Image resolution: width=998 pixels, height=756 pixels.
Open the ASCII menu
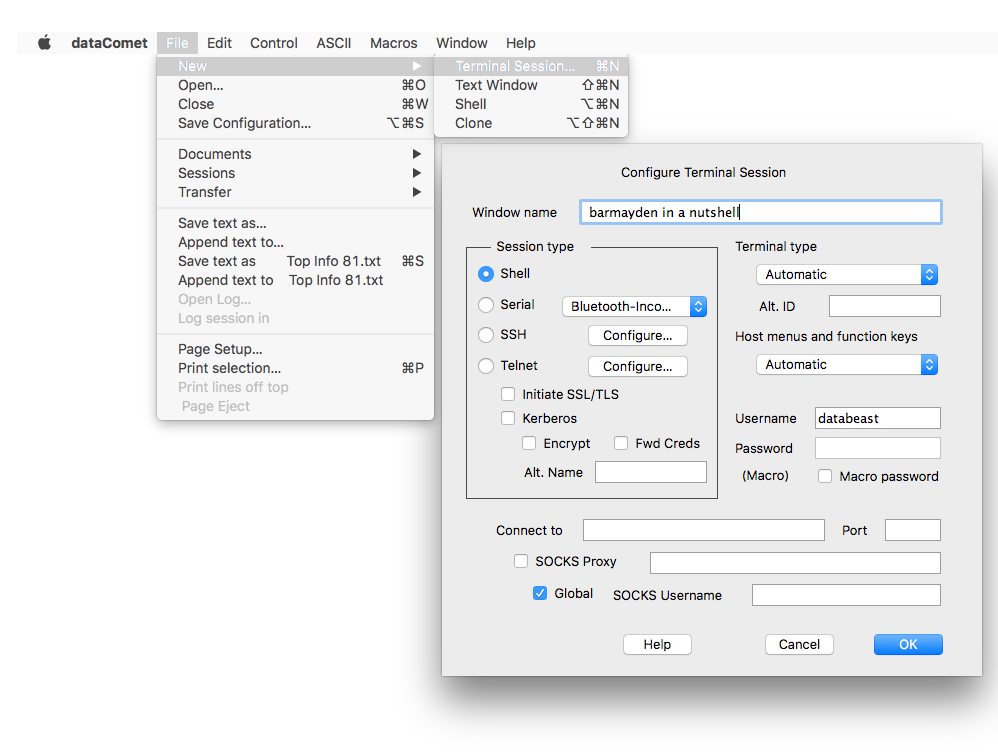[334, 43]
